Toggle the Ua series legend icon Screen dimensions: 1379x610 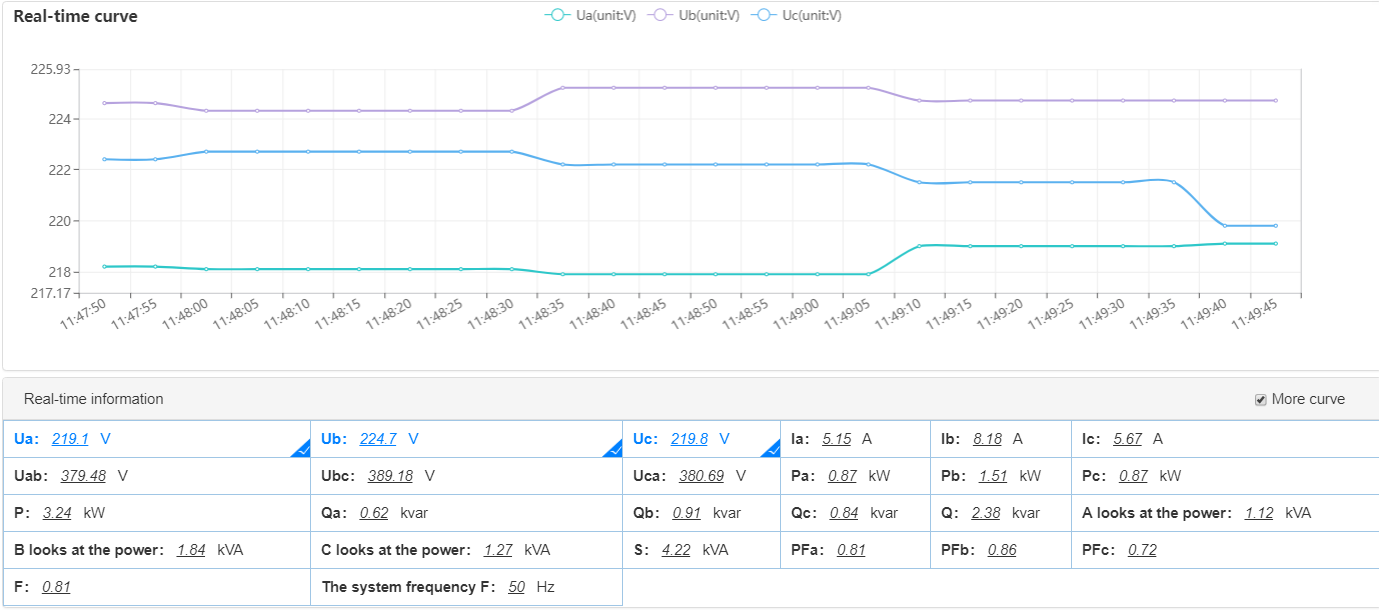coord(559,16)
